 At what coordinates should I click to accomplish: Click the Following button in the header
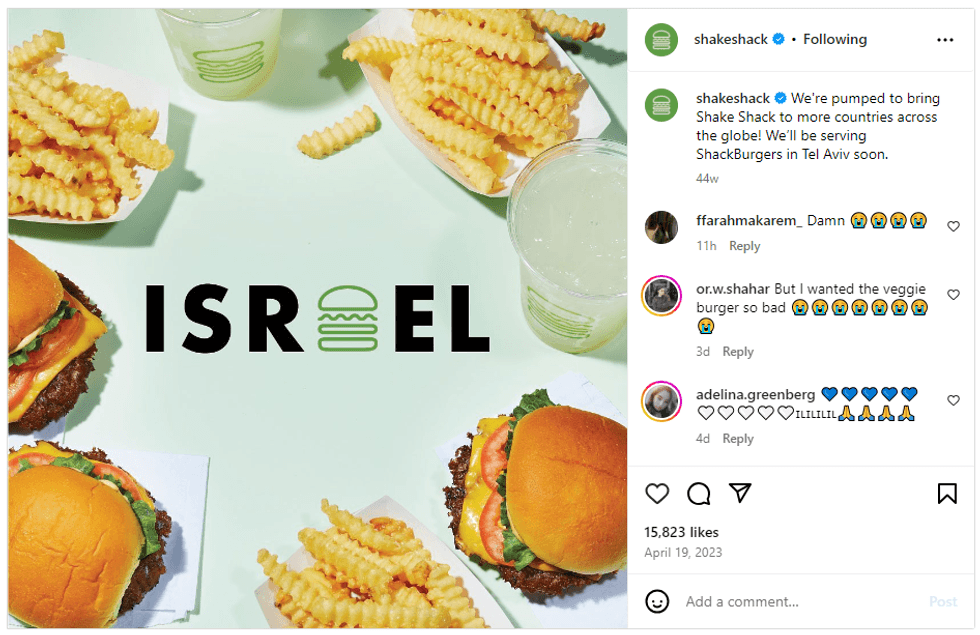point(835,39)
